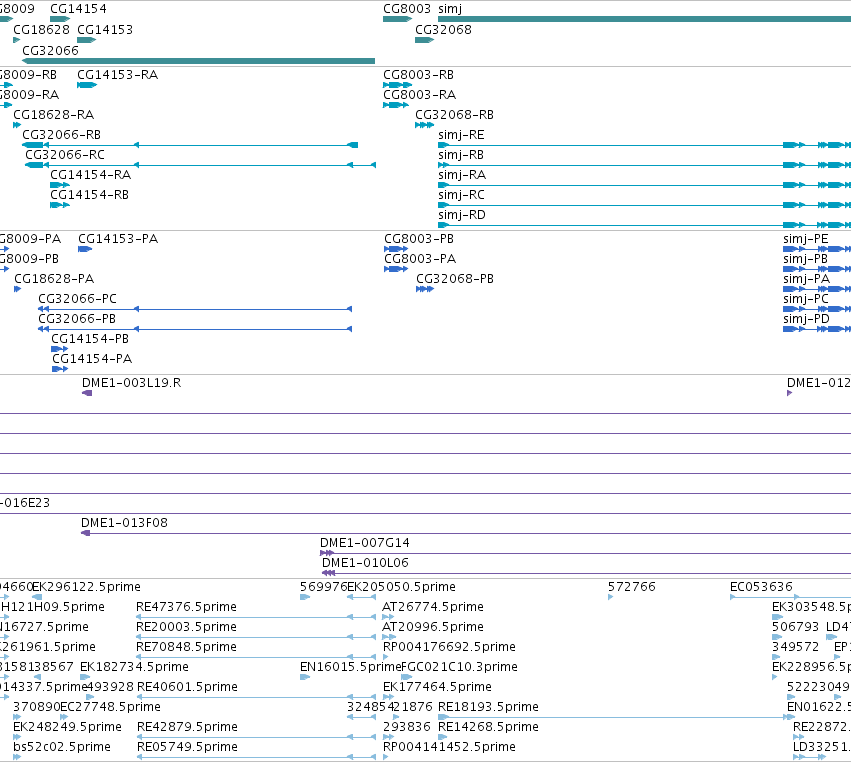851x762 pixels.
Task: Select the EC053636 feature label
Action: (x=761, y=587)
